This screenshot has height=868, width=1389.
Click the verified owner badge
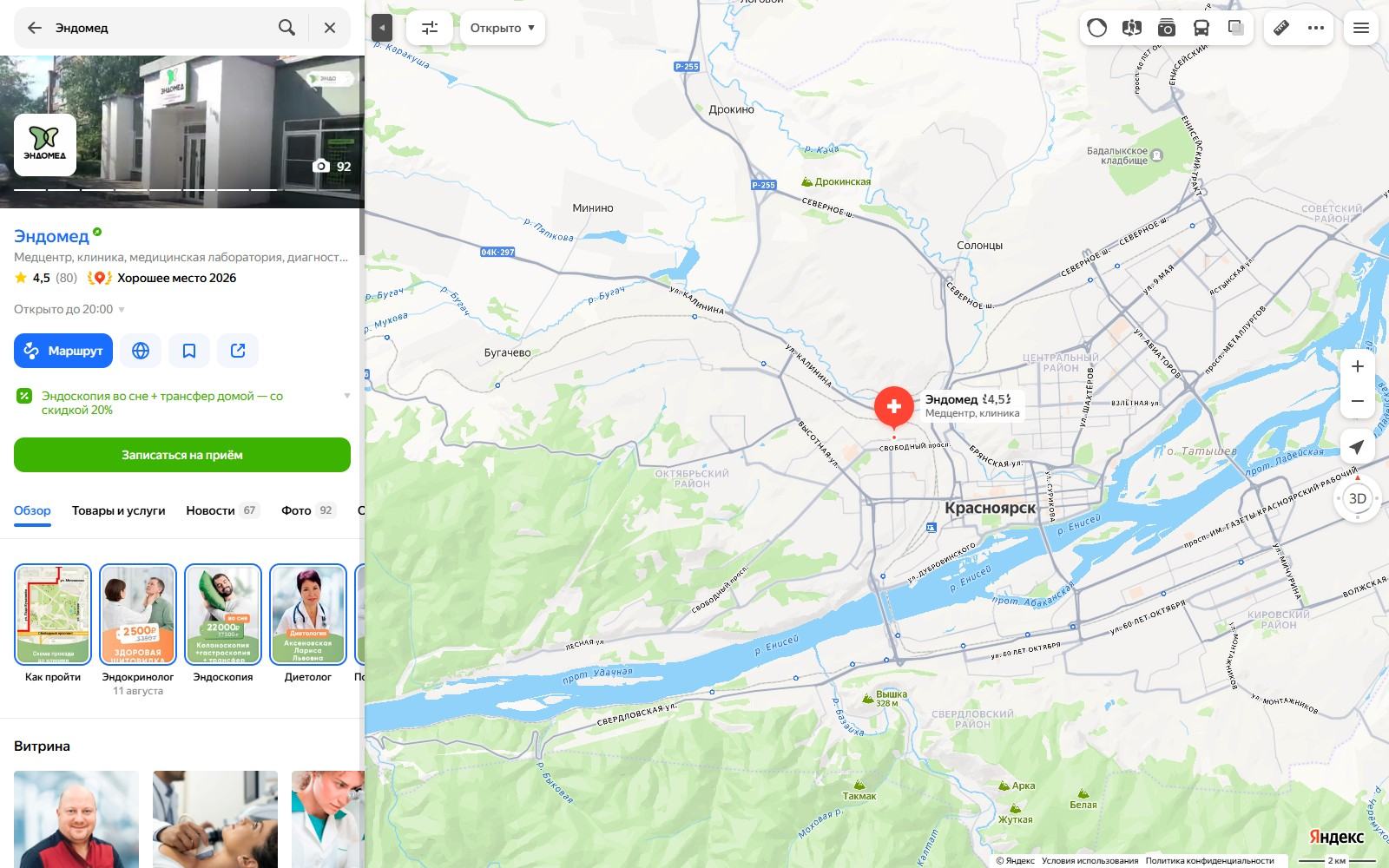click(97, 232)
